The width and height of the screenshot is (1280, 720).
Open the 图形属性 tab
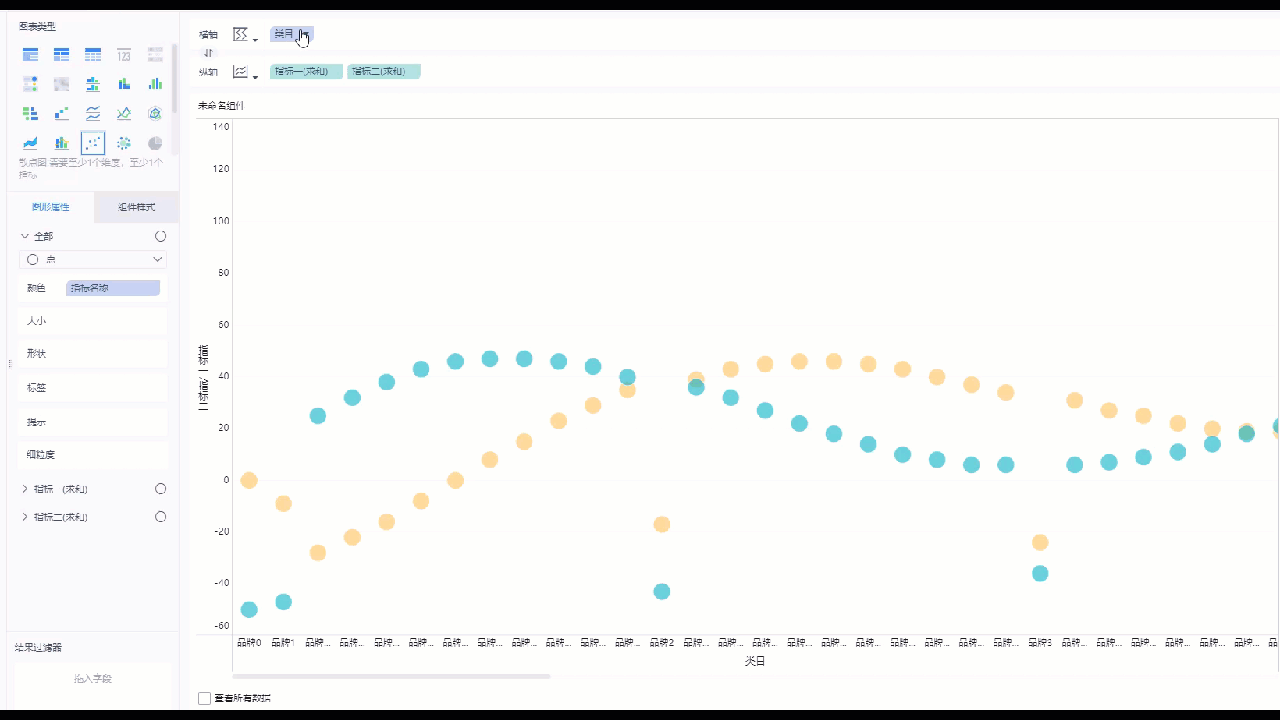coord(50,207)
